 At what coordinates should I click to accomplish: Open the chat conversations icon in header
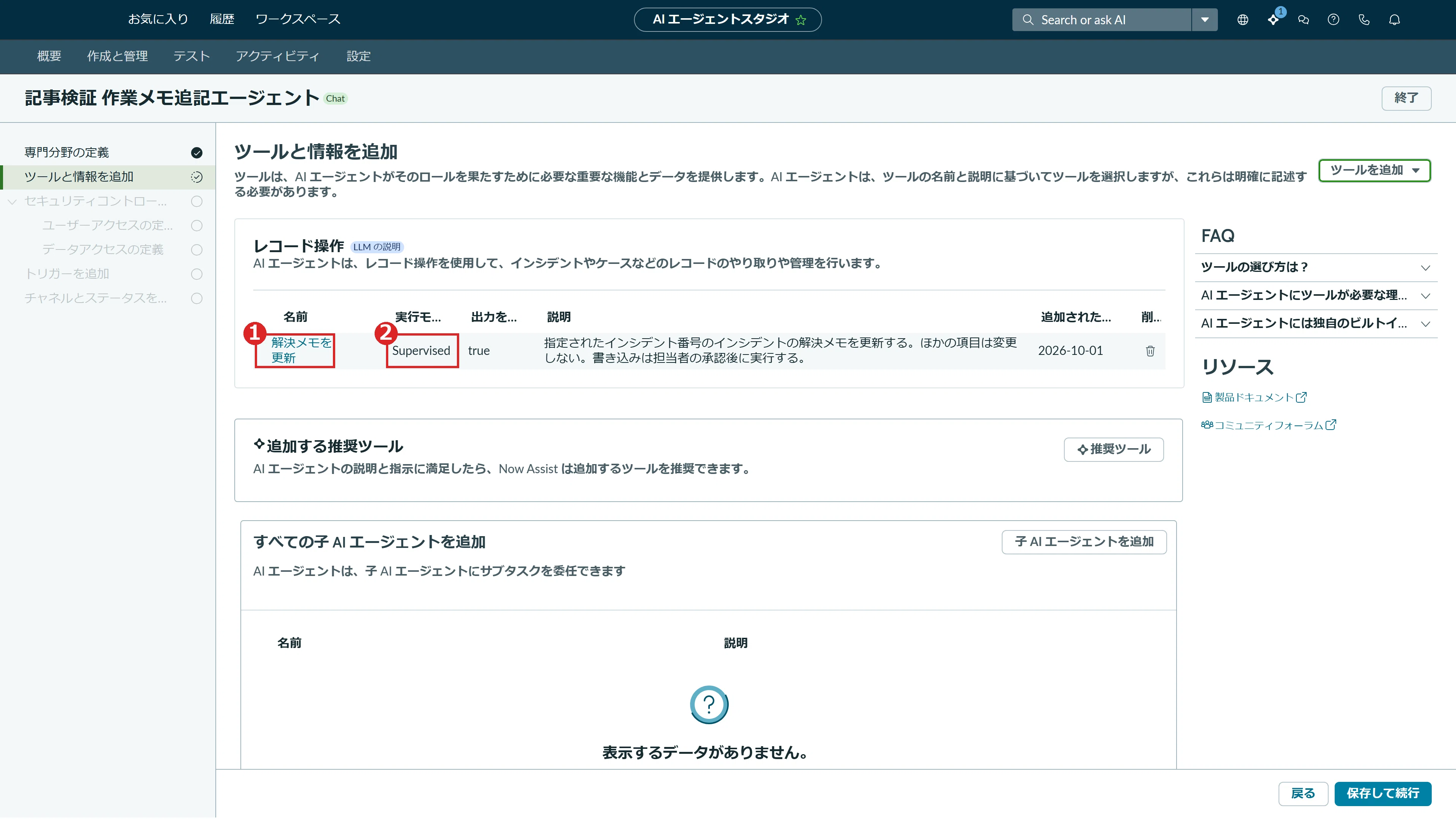coord(1304,20)
